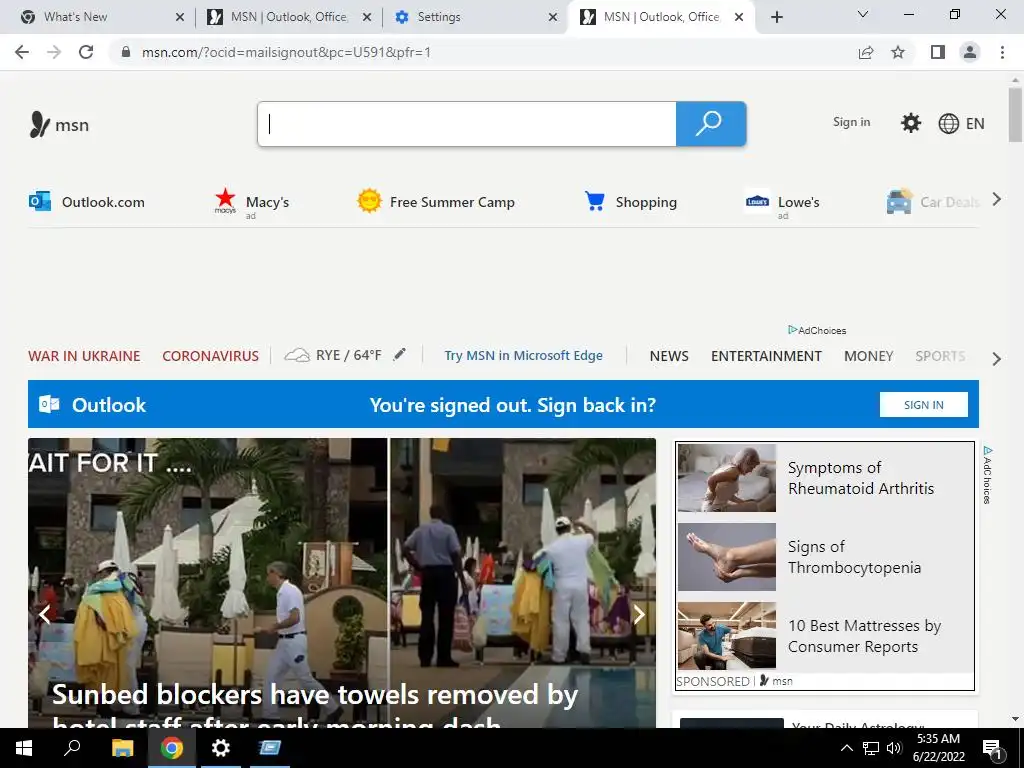Click the browser address bar

coord(483,52)
